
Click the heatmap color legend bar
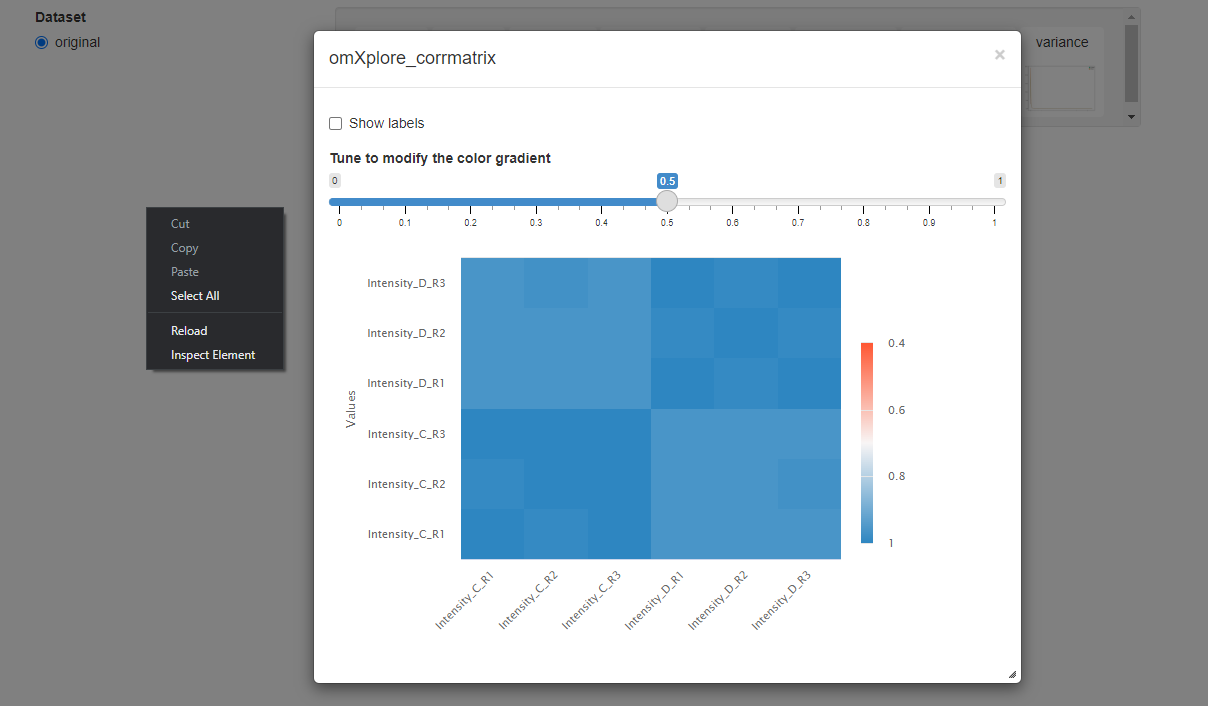(867, 443)
